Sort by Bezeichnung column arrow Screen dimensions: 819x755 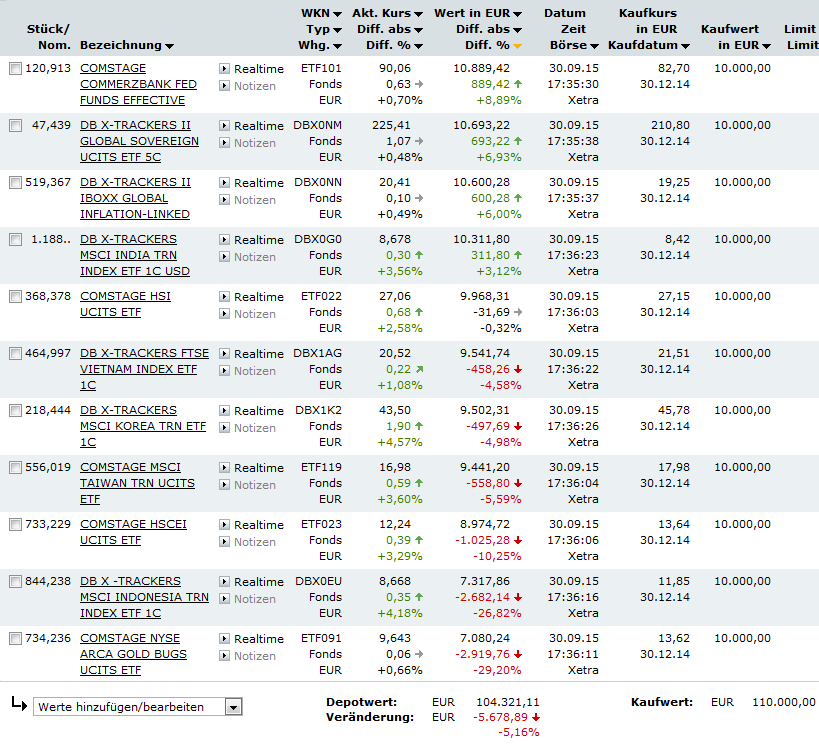(x=169, y=47)
